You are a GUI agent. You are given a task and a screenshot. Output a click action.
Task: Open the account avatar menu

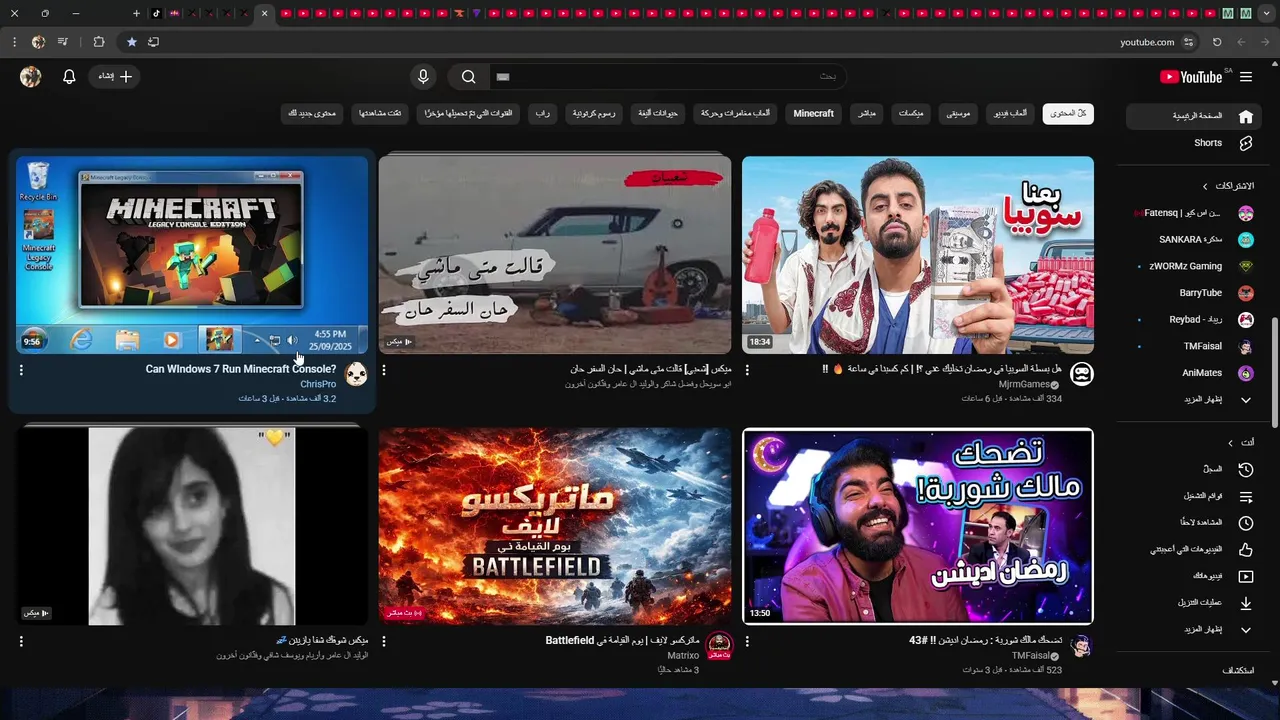point(31,77)
